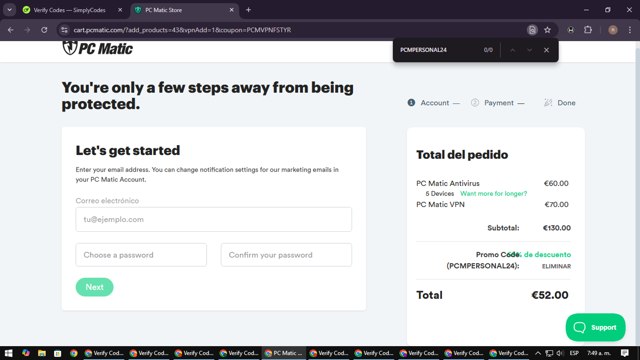Open the Copilot icon on the taskbar
This screenshot has width=640, height=360.
pyautogui.click(x=26, y=353)
